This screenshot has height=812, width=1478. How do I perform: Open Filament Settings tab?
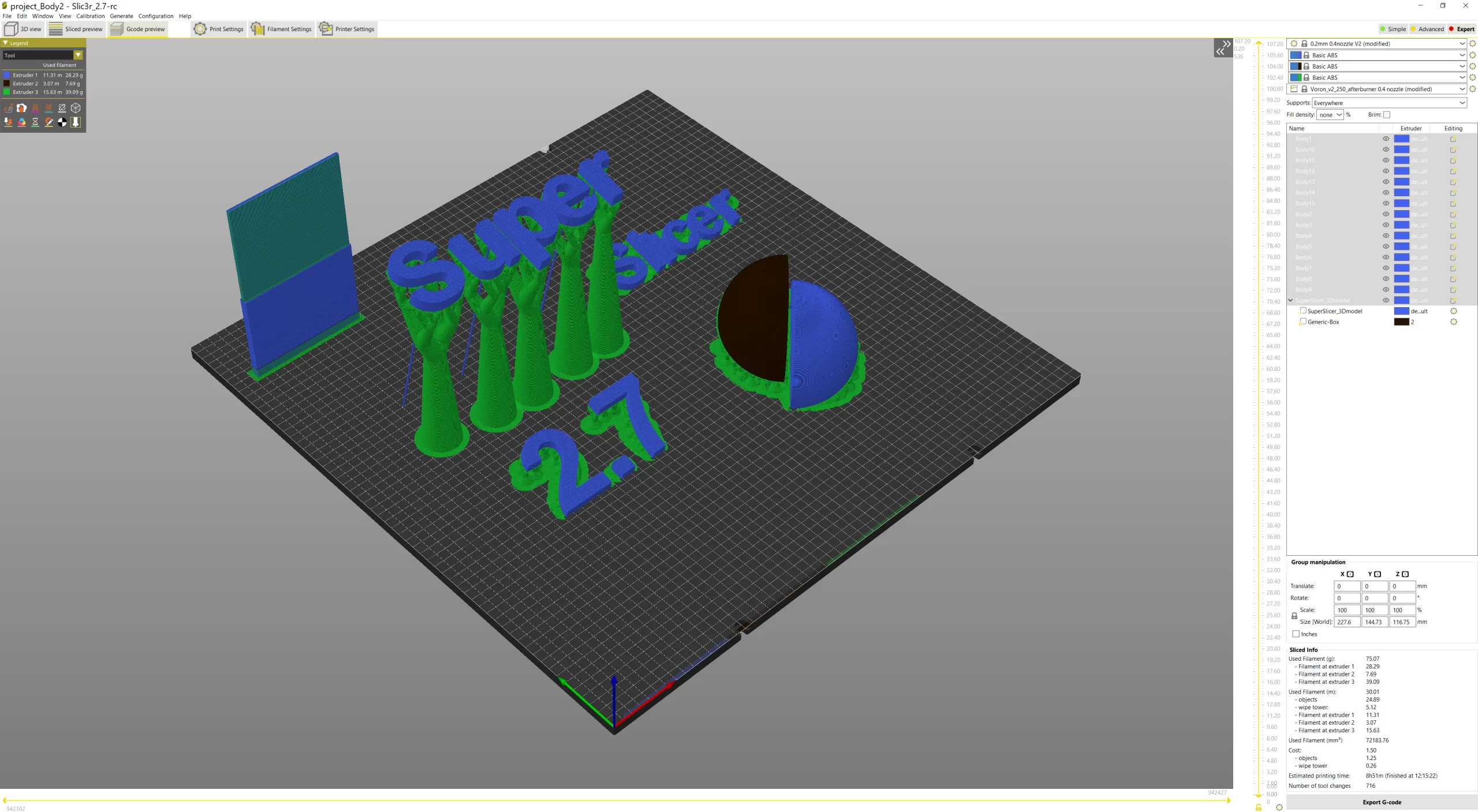pyautogui.click(x=282, y=29)
